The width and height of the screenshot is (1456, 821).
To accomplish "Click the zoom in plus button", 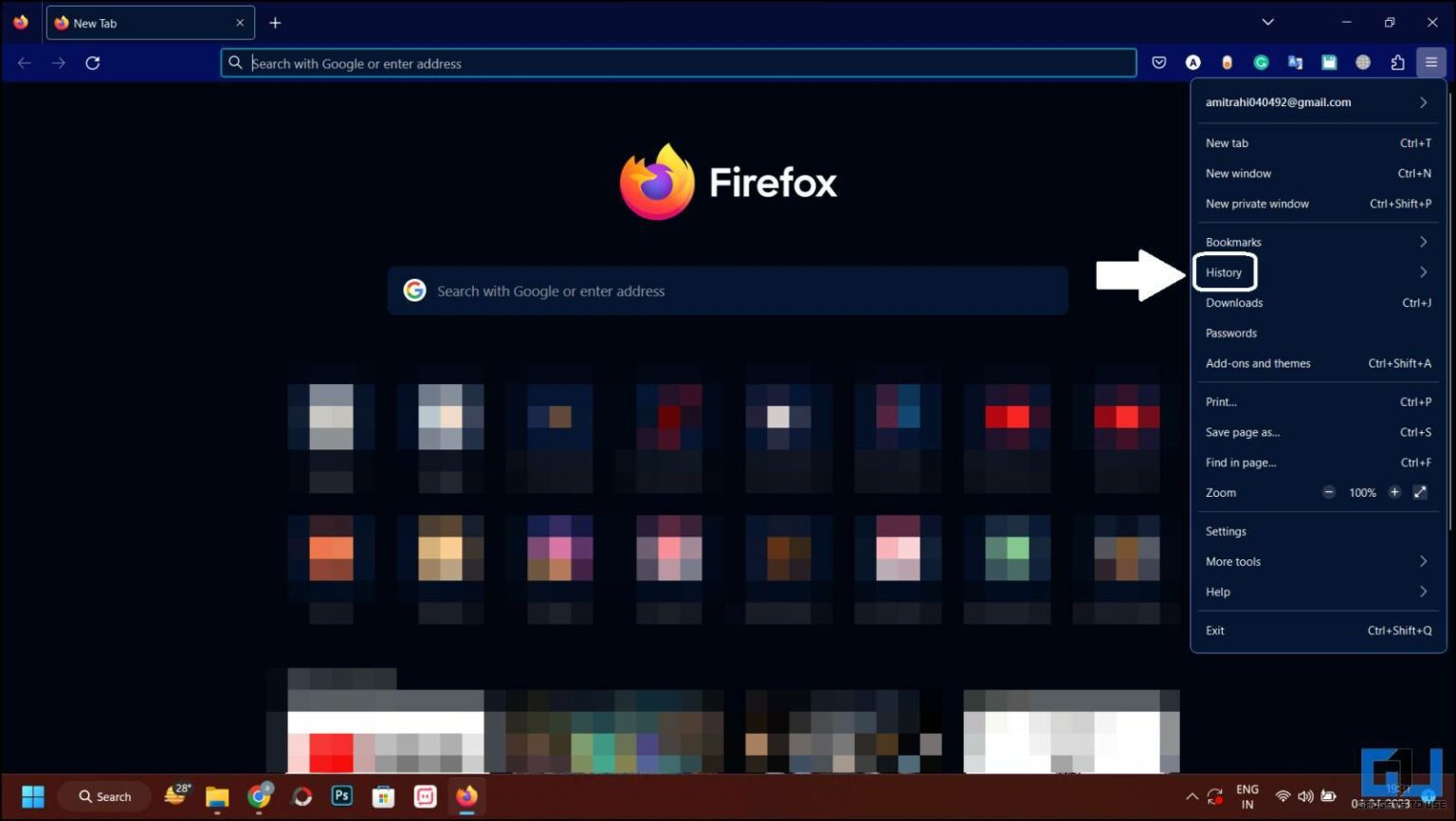I will click(x=1394, y=492).
